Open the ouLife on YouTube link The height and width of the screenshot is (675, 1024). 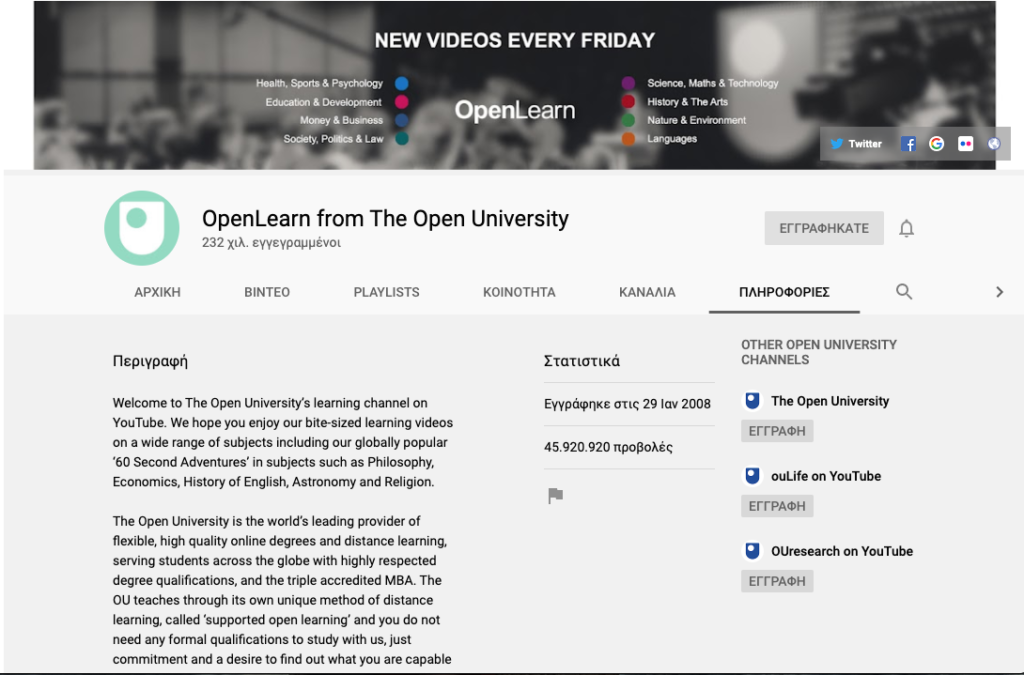click(826, 476)
